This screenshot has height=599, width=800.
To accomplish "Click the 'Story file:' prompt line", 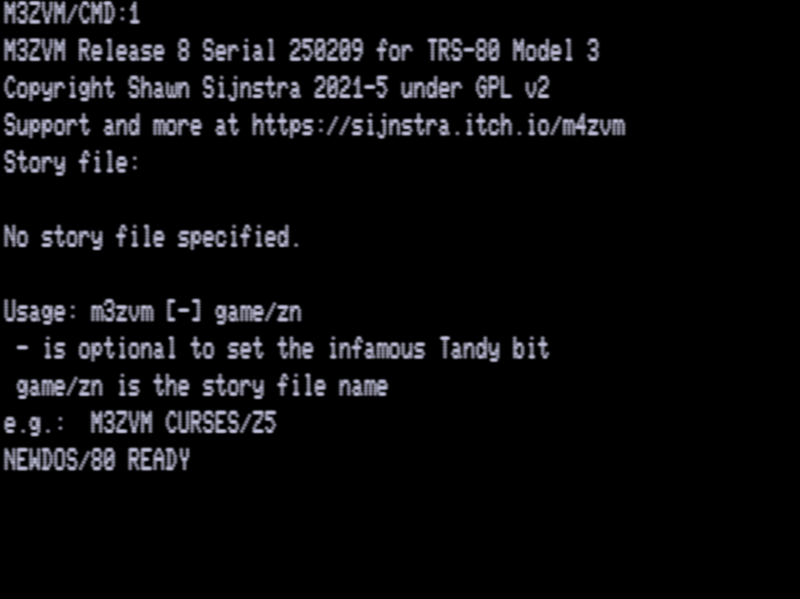I will [71, 163].
